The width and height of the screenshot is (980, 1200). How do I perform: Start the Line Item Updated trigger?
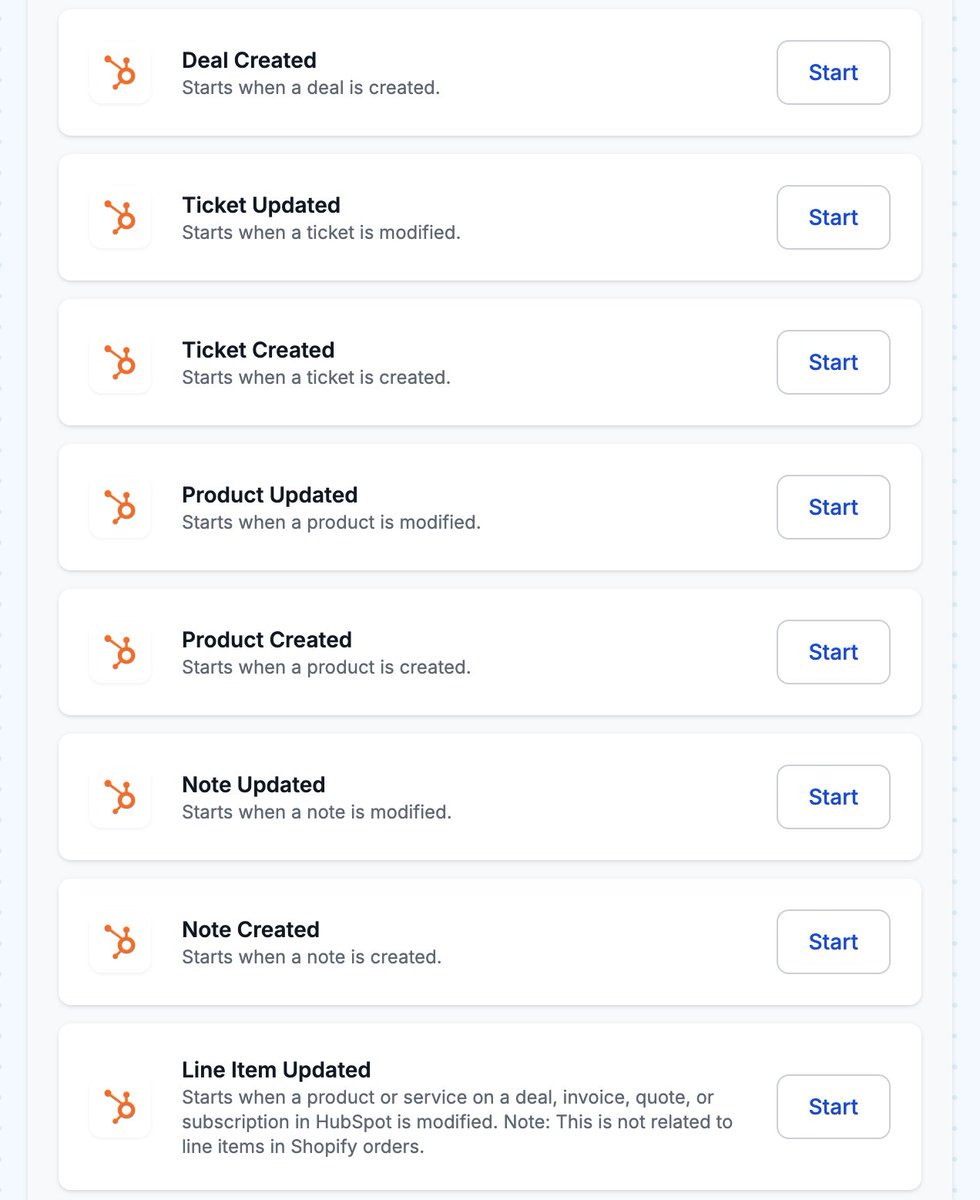point(833,1107)
